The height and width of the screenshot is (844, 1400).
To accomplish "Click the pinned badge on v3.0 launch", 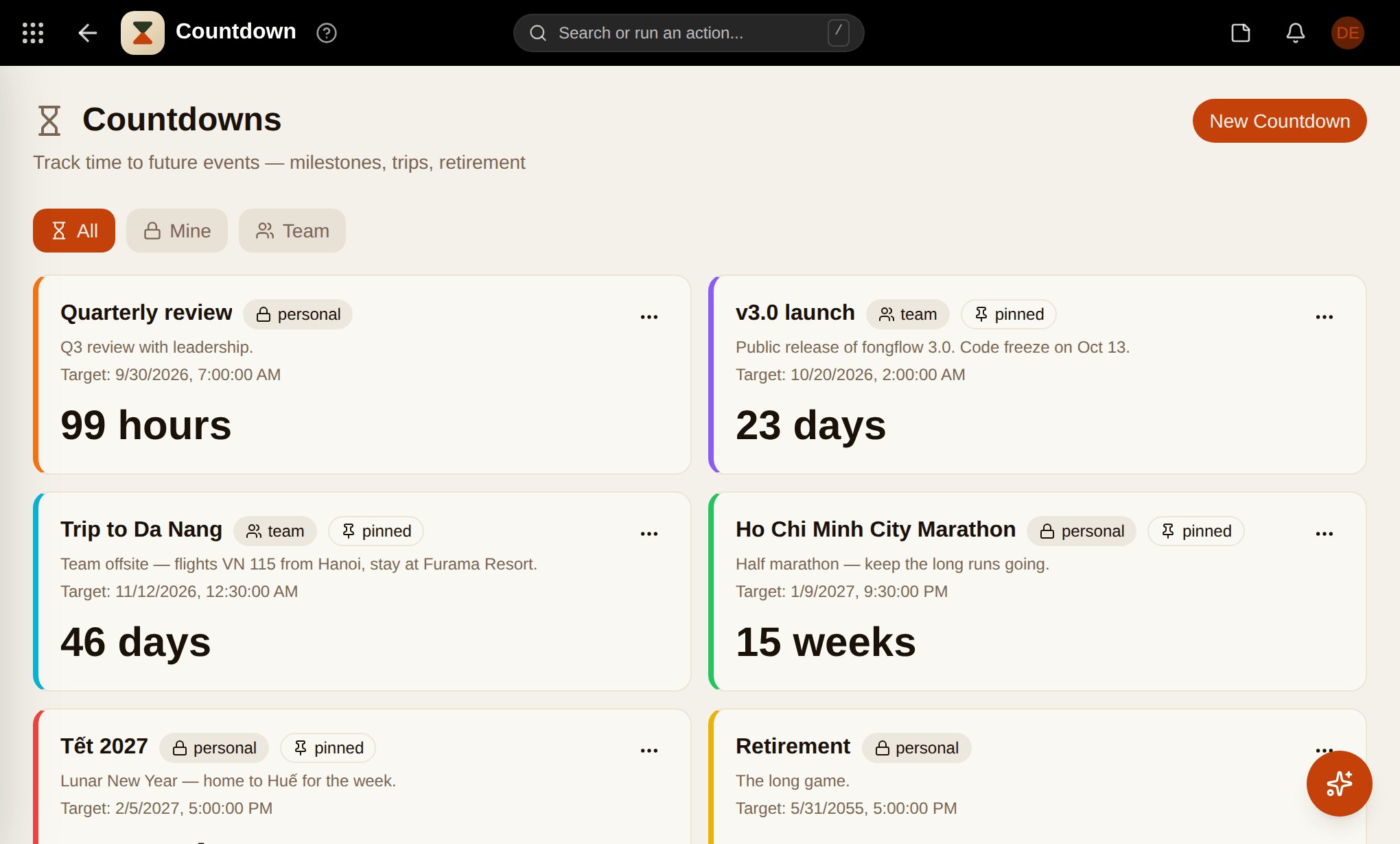I will [x=1009, y=314].
